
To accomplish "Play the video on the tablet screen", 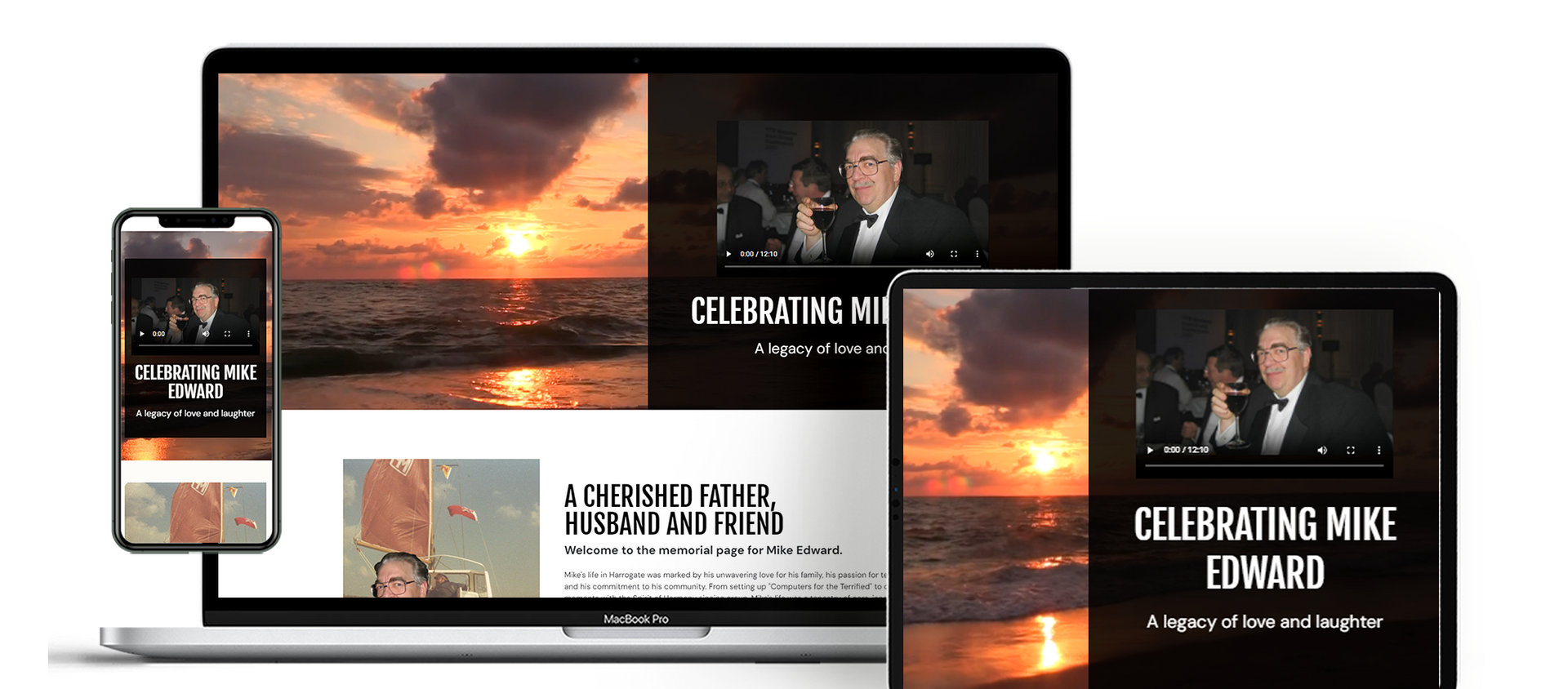I will (1150, 450).
